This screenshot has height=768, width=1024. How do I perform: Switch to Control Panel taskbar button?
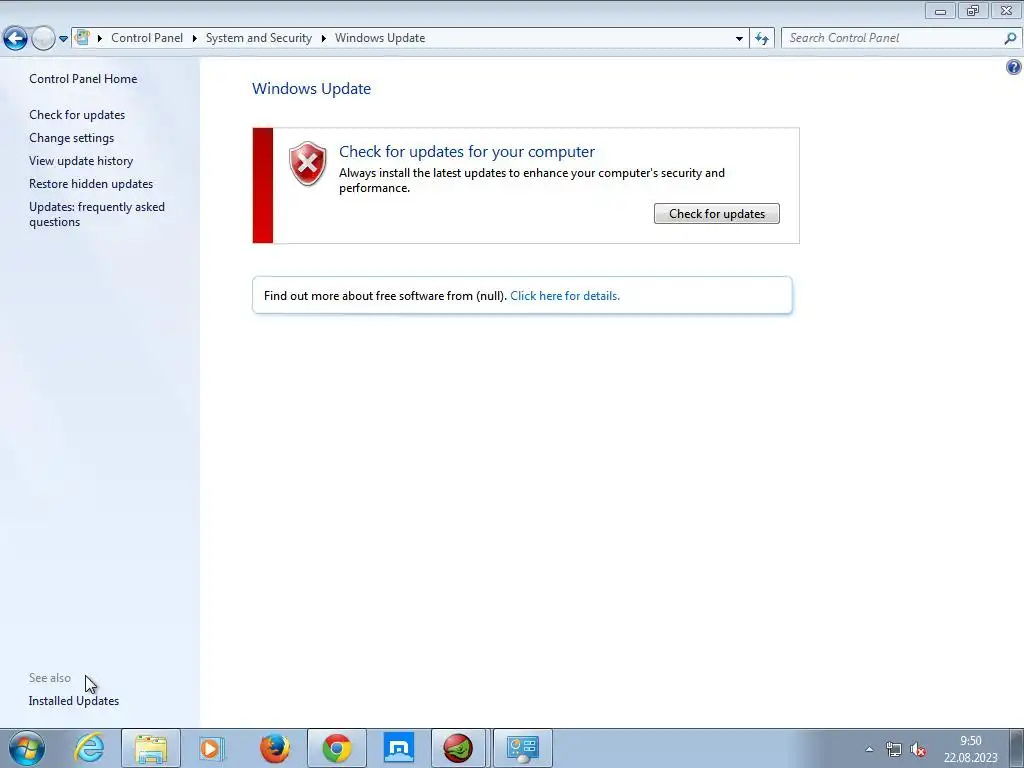[x=523, y=748]
